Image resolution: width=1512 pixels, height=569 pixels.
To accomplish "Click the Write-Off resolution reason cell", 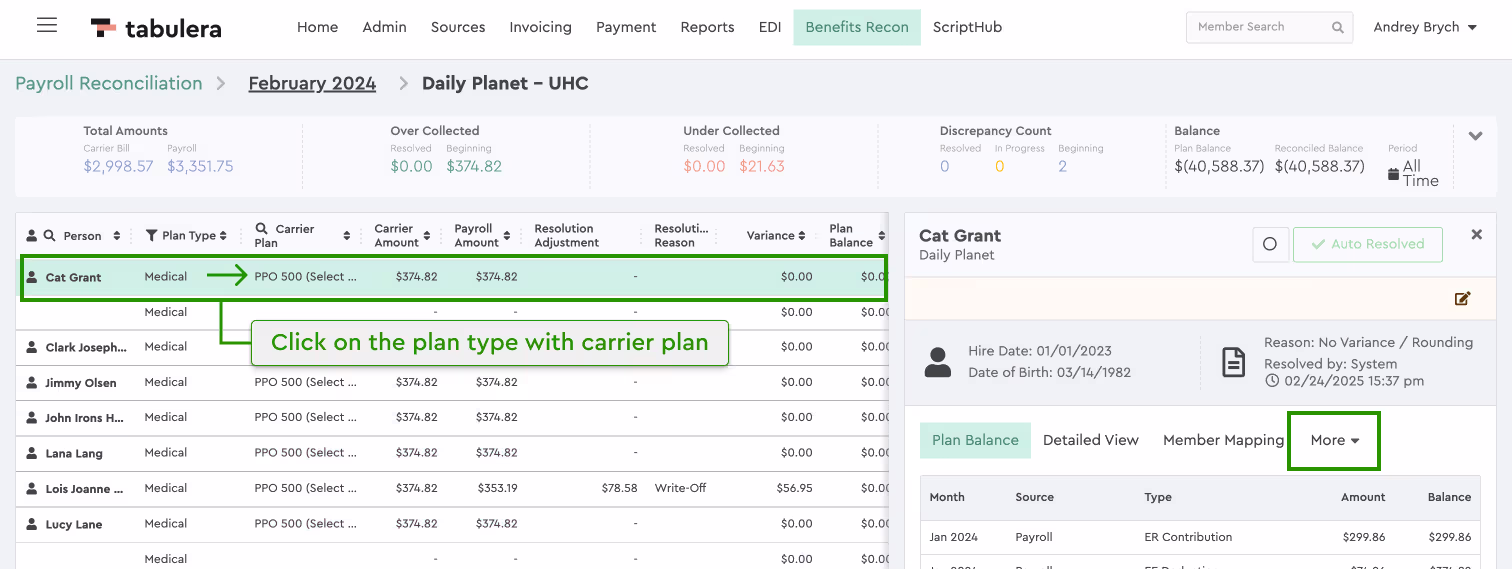I will (x=680, y=488).
